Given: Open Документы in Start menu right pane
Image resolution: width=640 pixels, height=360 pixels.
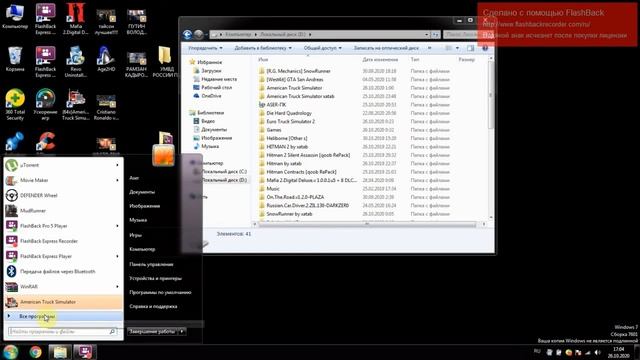Looking at the screenshot, I should [x=142, y=192].
